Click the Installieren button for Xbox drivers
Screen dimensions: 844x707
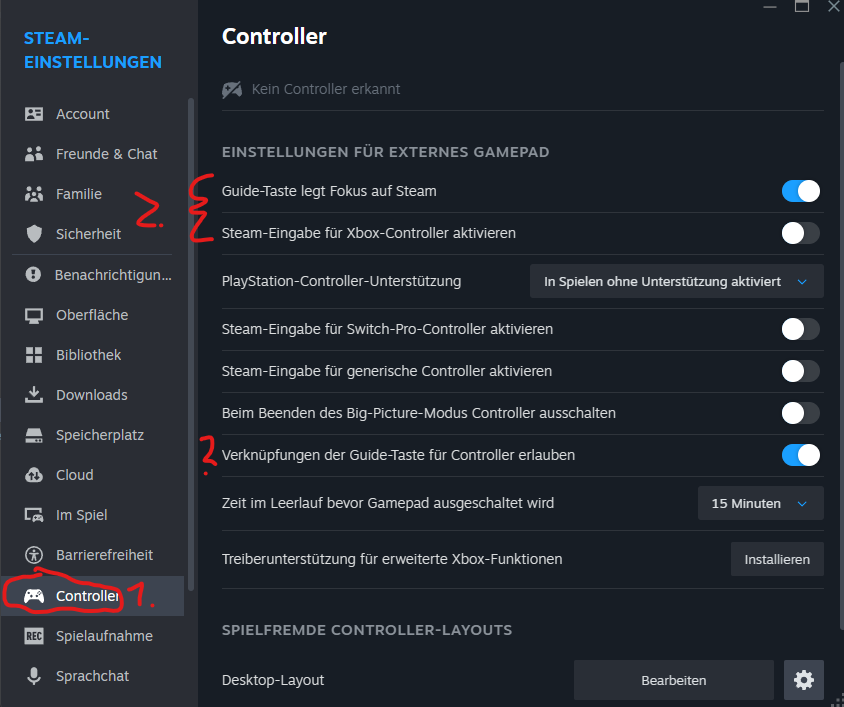[777, 559]
